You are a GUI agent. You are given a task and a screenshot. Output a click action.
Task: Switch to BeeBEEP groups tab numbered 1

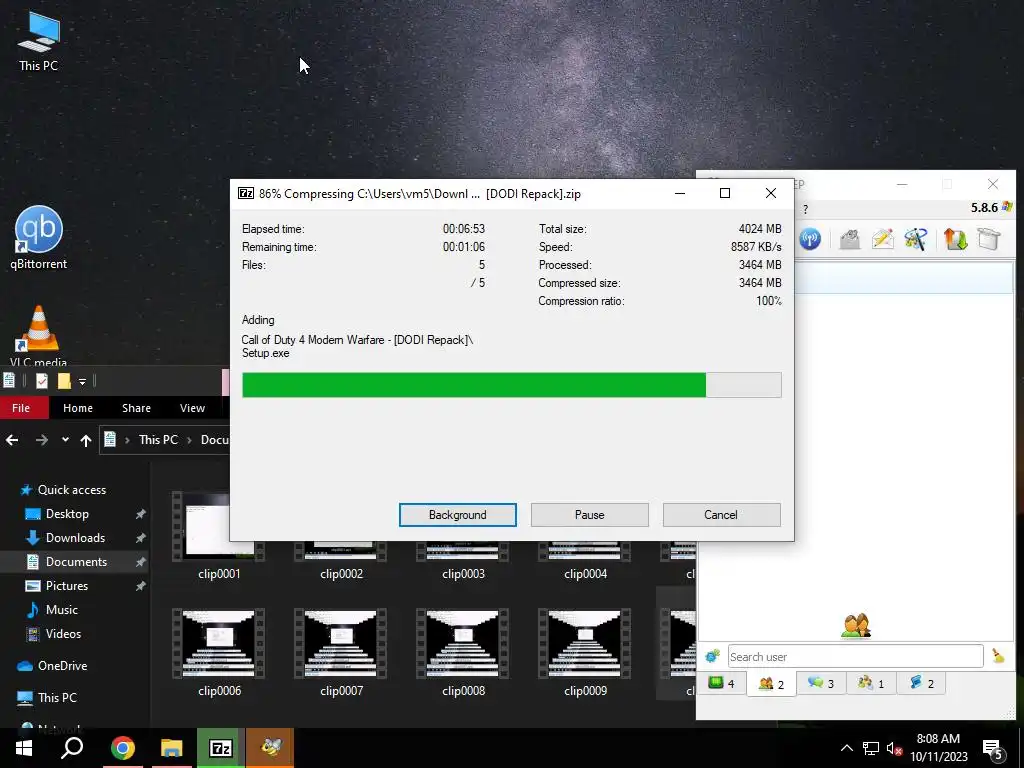tap(871, 684)
